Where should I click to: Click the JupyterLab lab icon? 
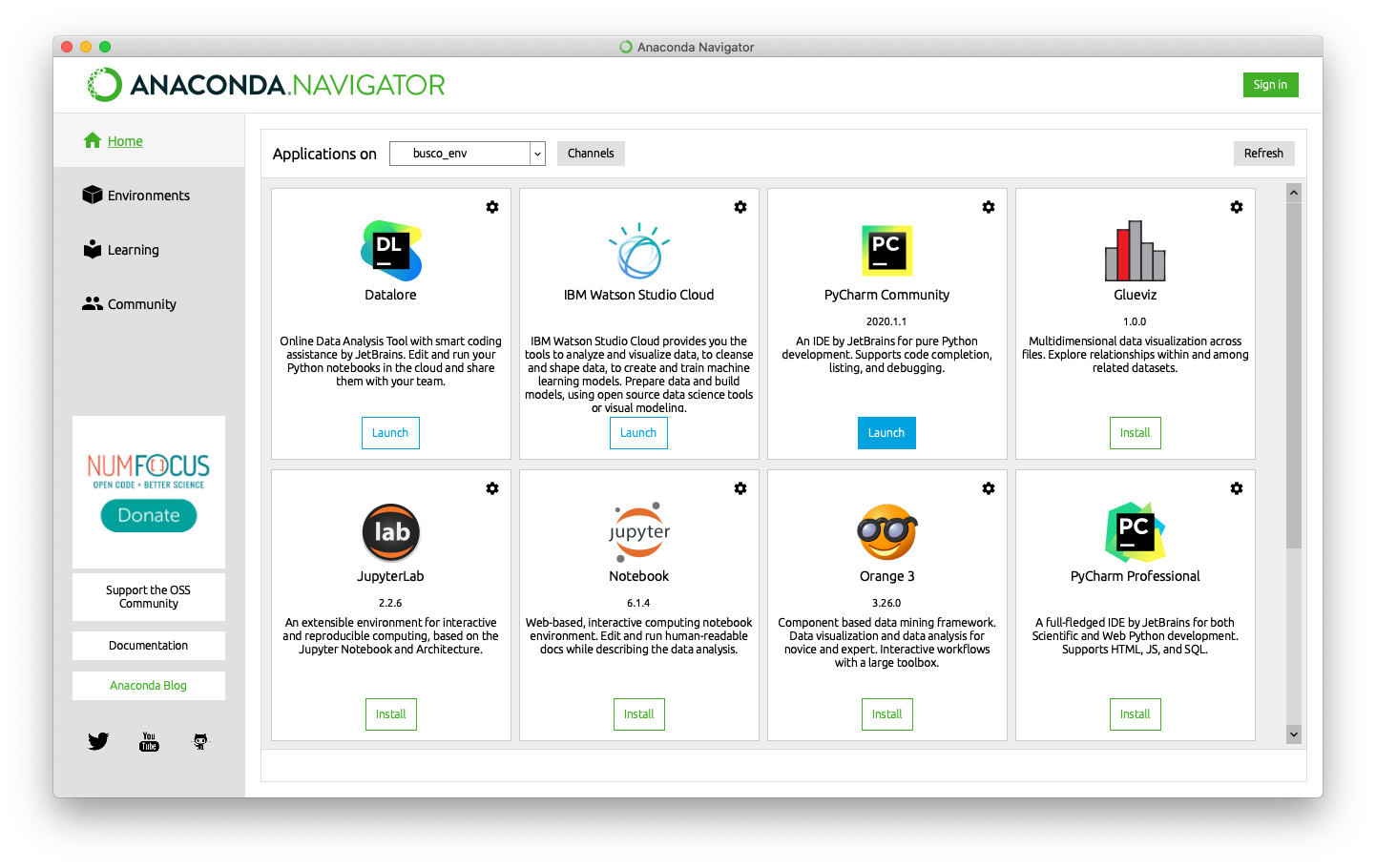[390, 532]
